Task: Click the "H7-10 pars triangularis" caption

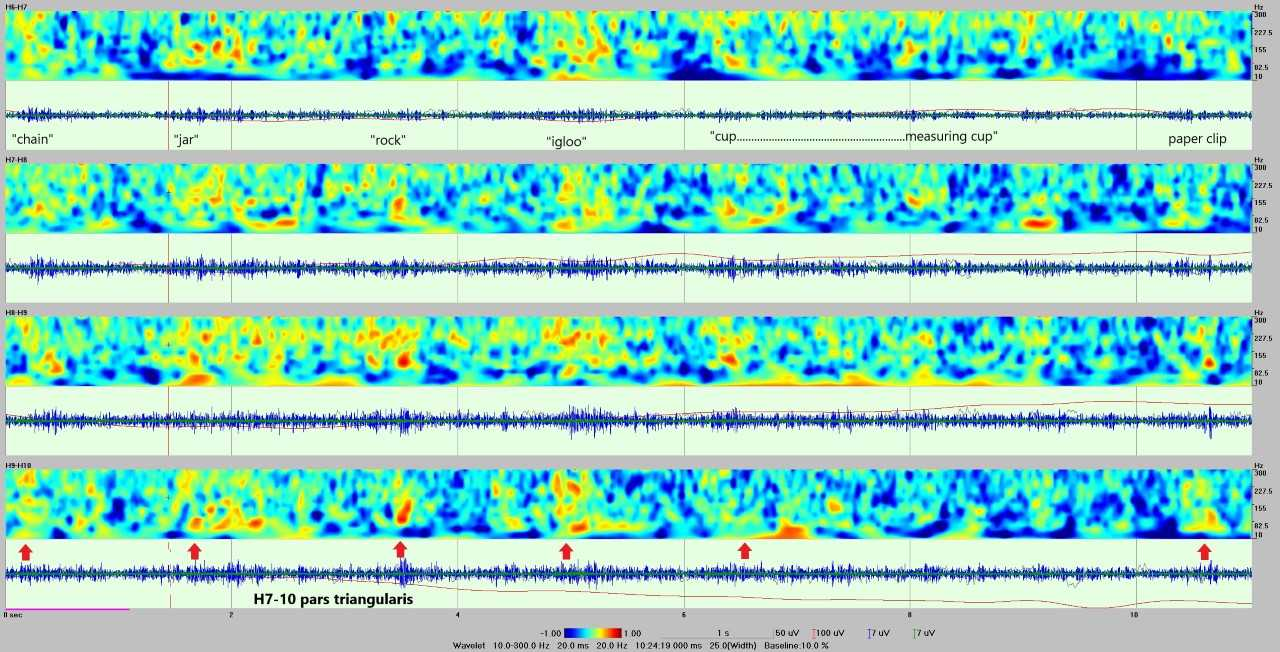Action: coord(333,601)
